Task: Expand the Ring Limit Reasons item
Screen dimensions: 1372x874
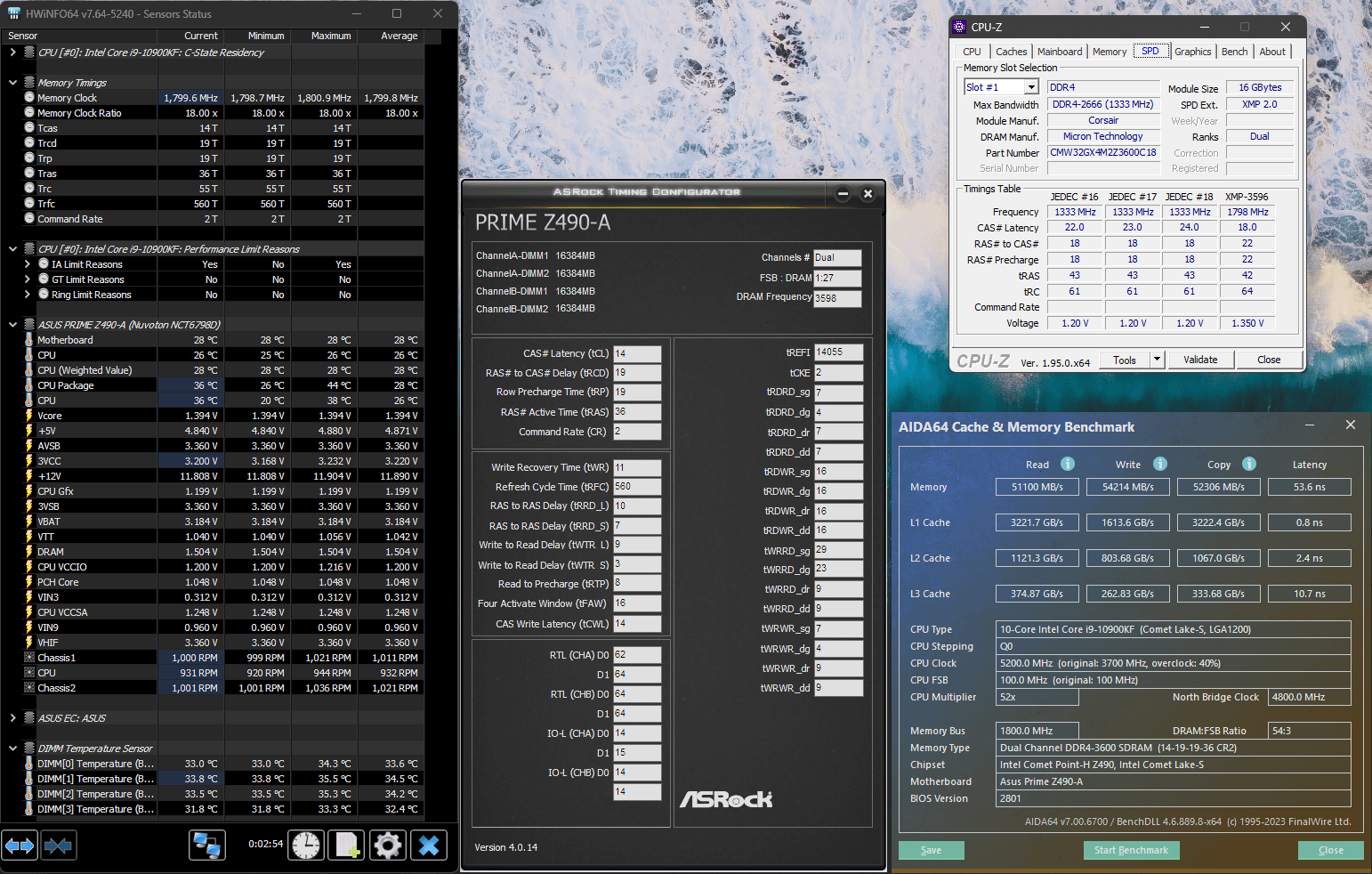Action: [x=27, y=295]
